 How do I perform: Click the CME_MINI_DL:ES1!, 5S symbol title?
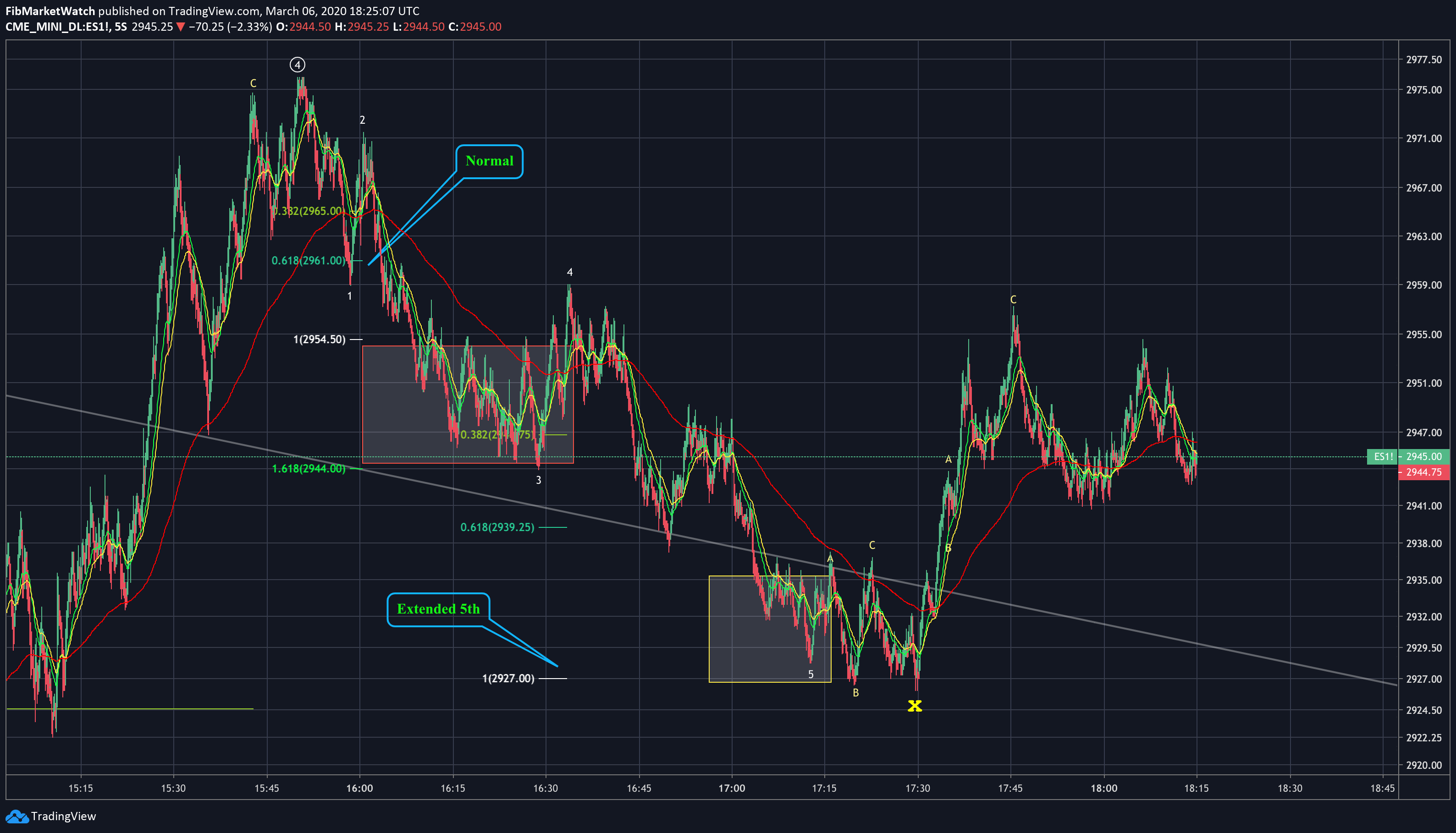(x=66, y=27)
